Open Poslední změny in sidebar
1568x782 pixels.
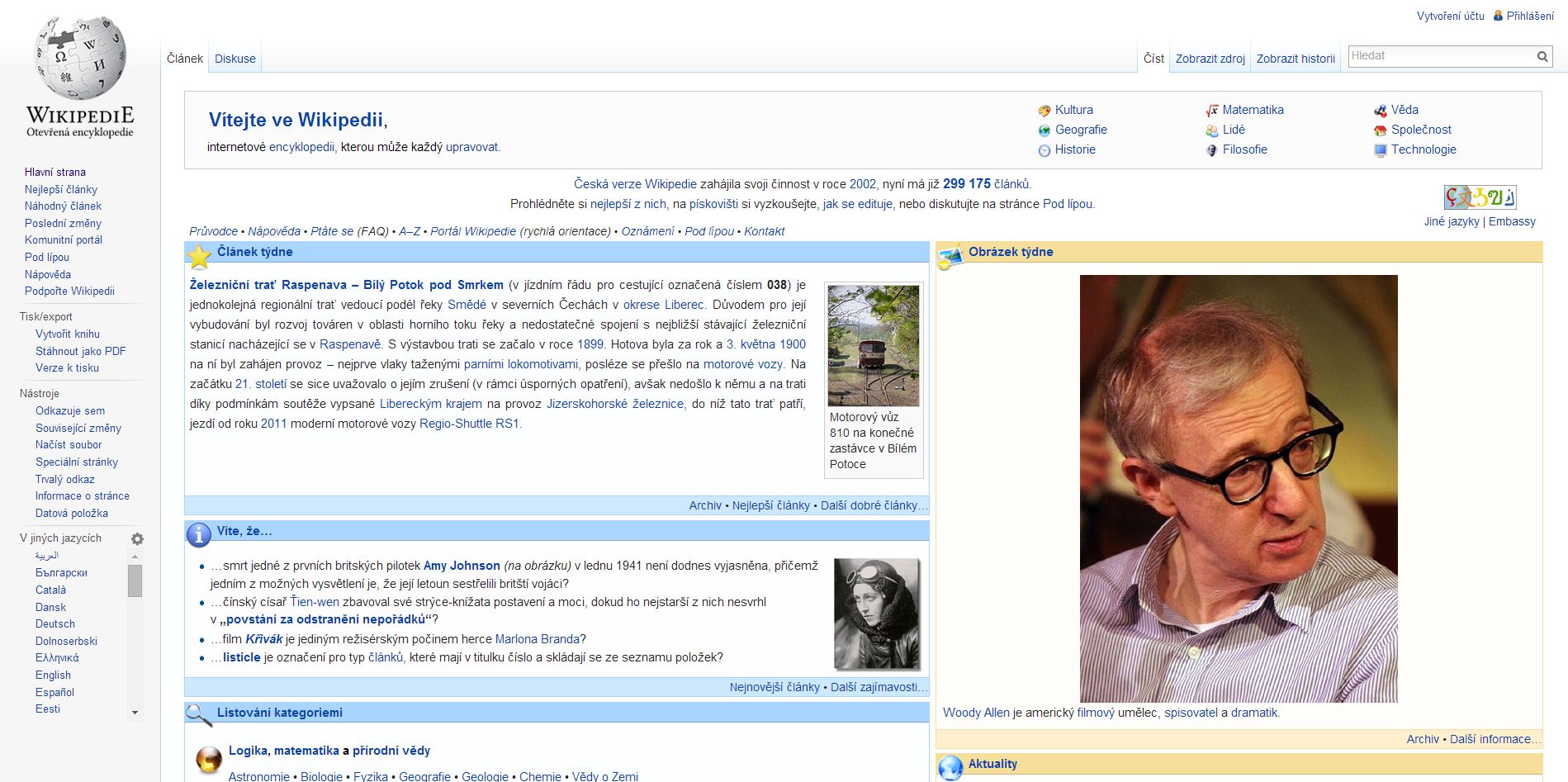[x=64, y=223]
